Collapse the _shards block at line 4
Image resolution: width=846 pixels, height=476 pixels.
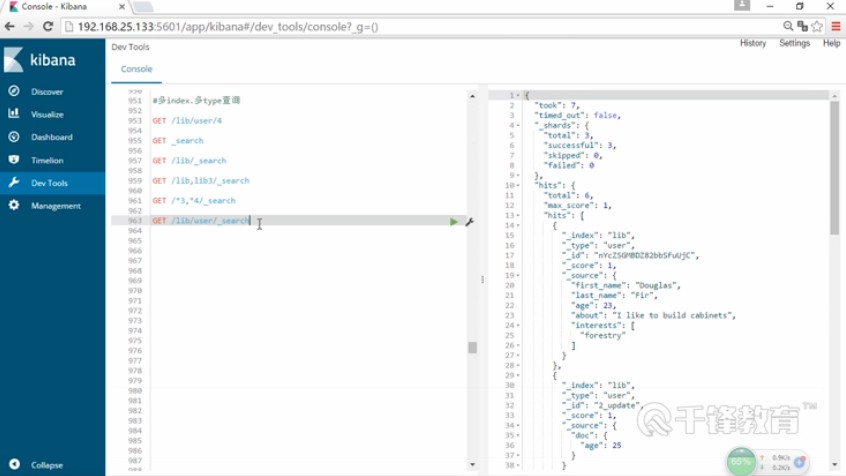click(518, 125)
